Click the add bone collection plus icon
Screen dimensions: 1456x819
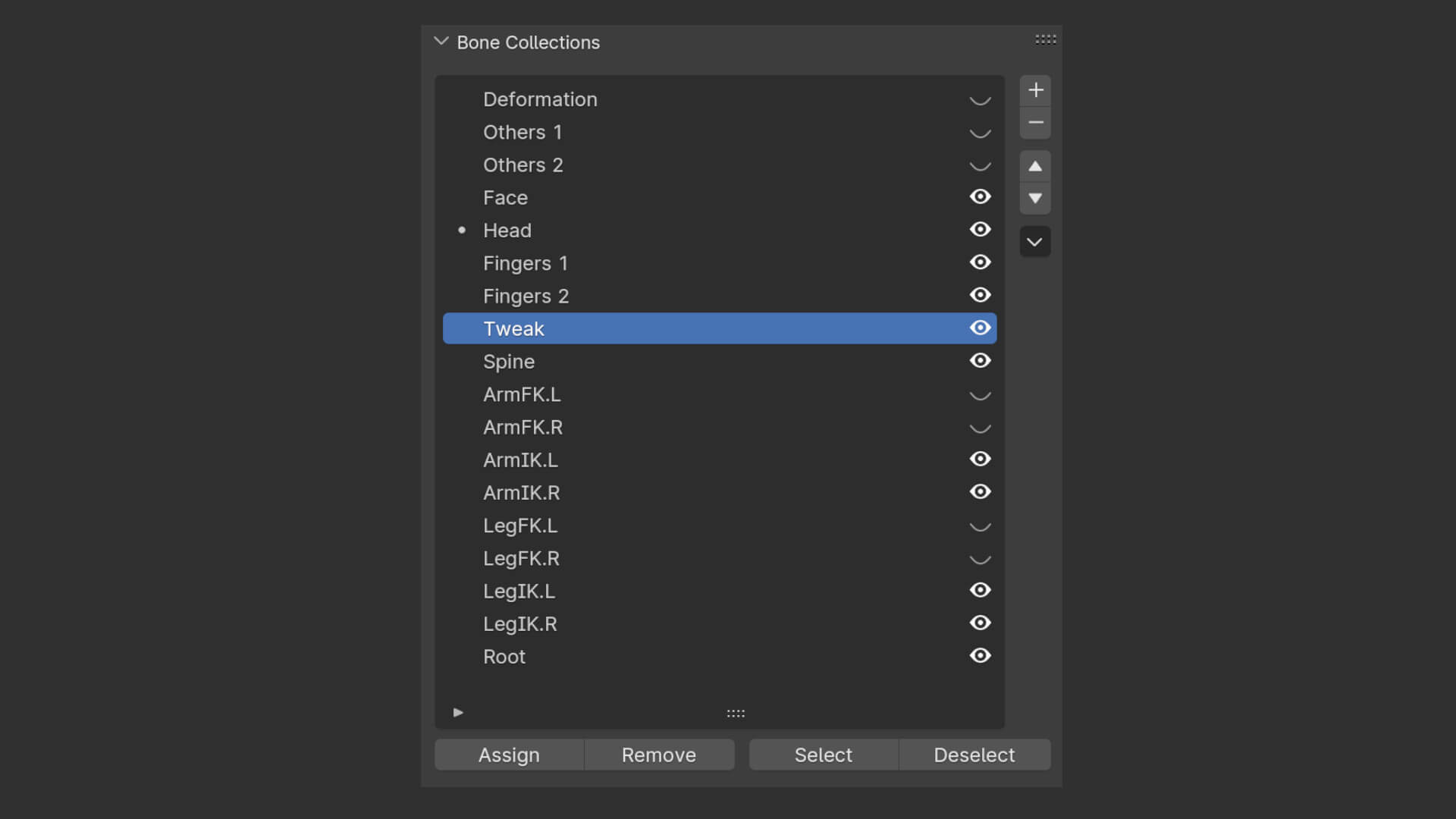pyautogui.click(x=1035, y=90)
